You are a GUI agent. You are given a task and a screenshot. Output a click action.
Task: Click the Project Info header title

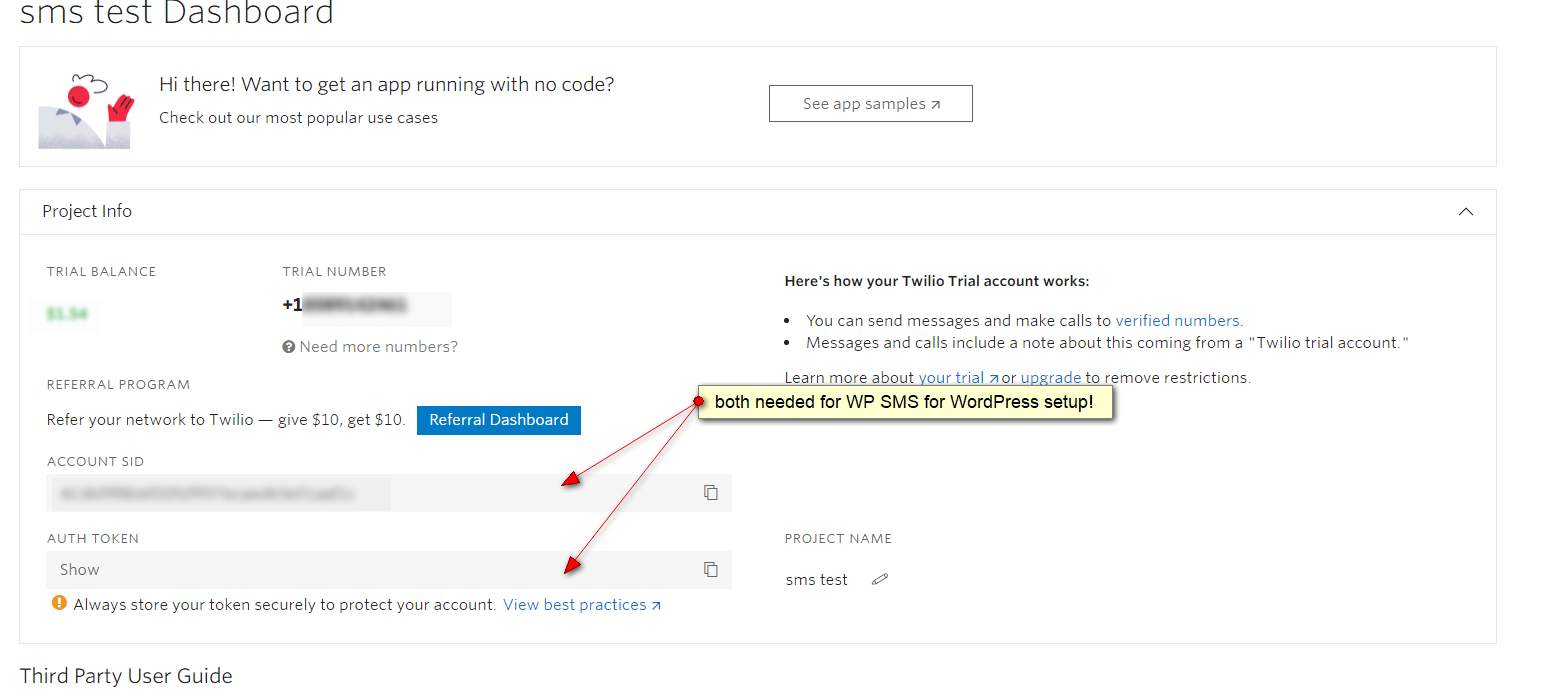pos(87,211)
